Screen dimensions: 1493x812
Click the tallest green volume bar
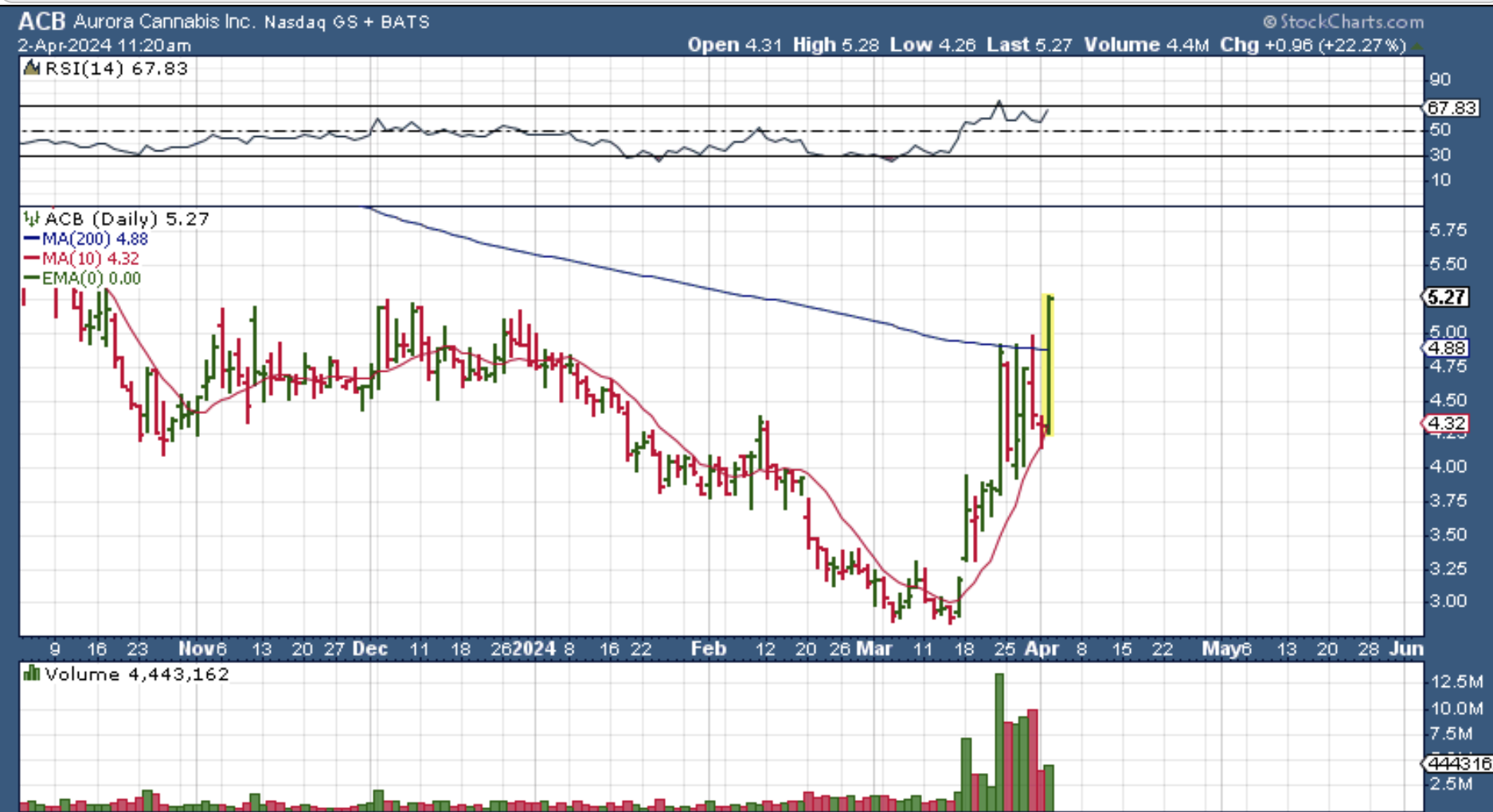coord(999,742)
